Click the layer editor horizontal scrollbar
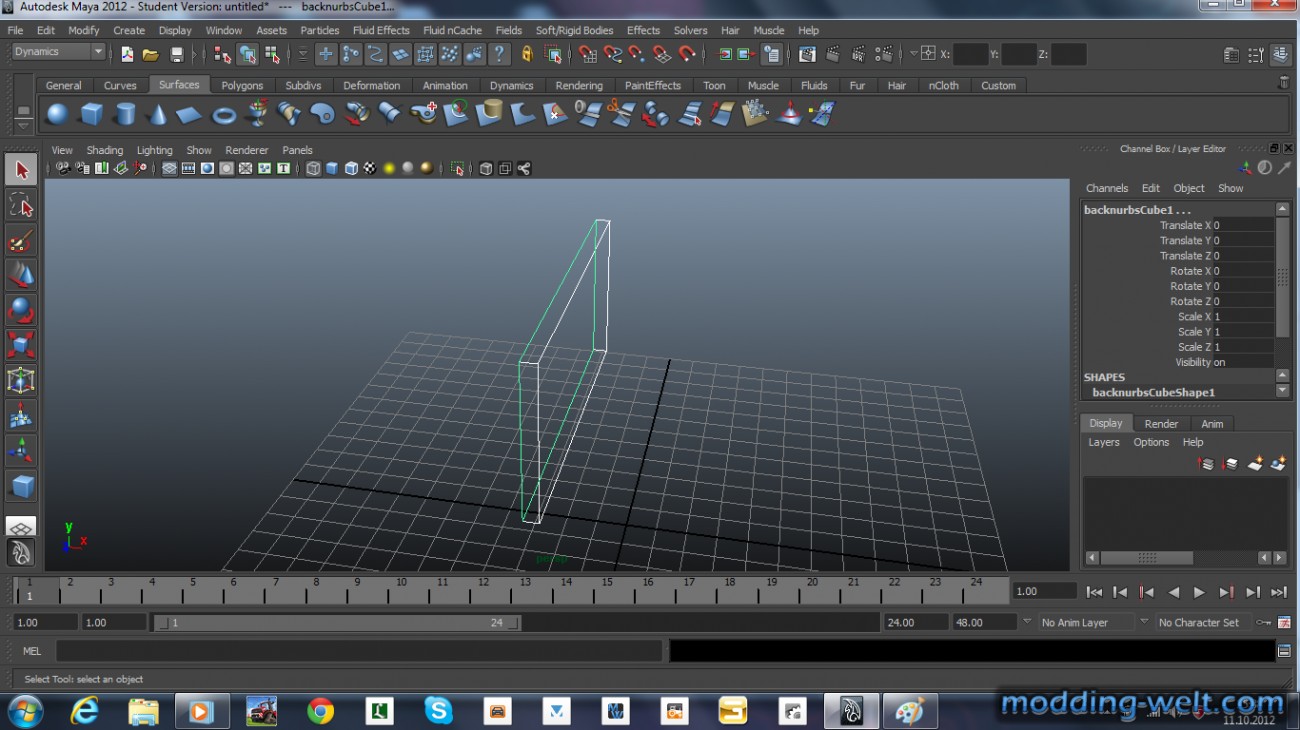 click(1146, 557)
